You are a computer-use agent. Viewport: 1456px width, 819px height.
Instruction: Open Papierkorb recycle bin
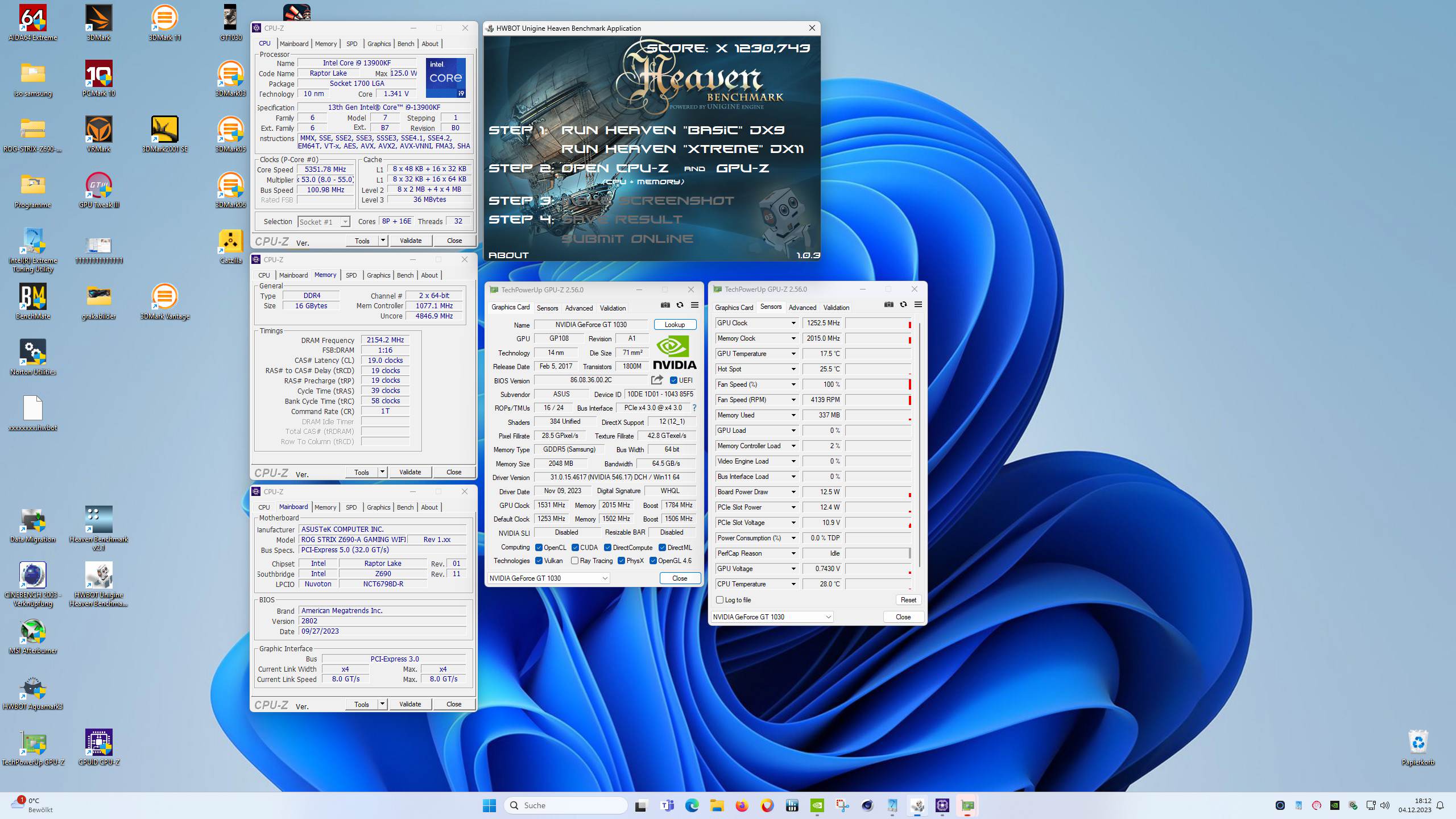pyautogui.click(x=1418, y=747)
